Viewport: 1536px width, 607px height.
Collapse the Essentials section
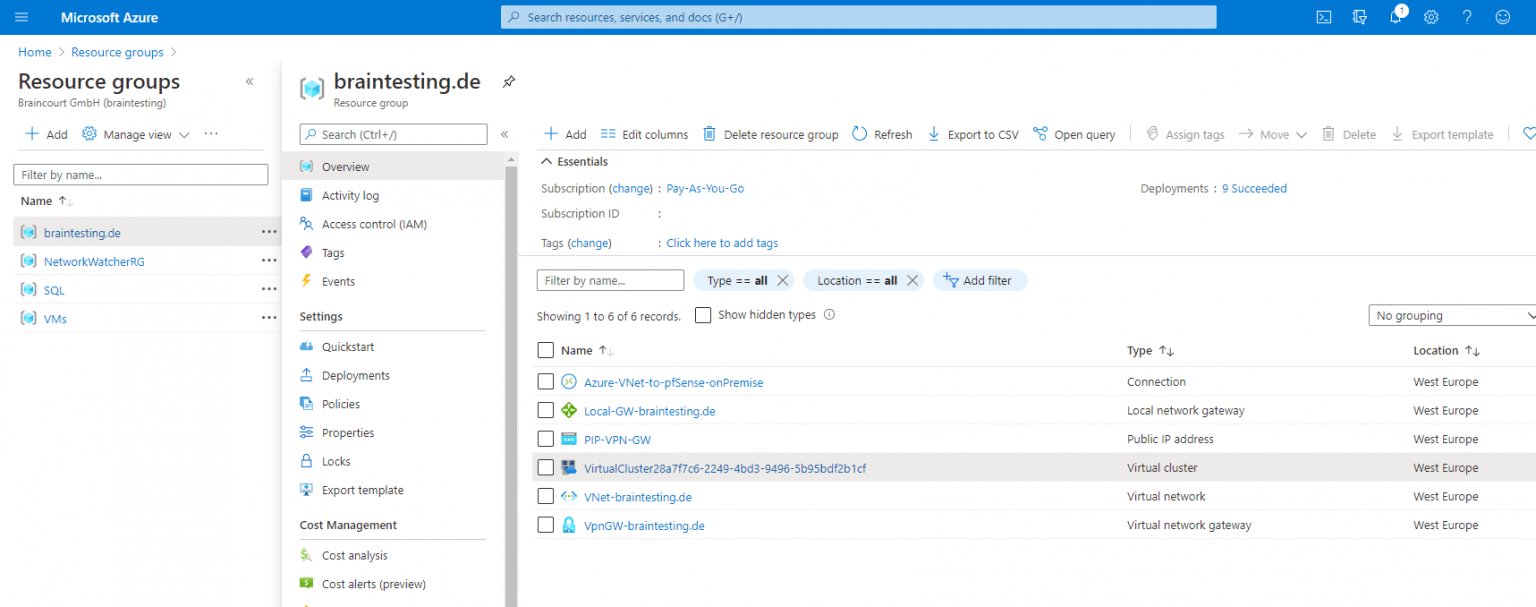(x=547, y=161)
